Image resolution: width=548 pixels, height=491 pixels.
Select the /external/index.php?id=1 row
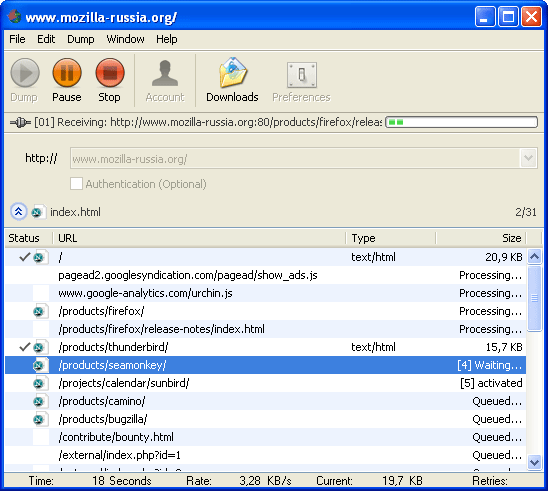[x=266, y=455]
